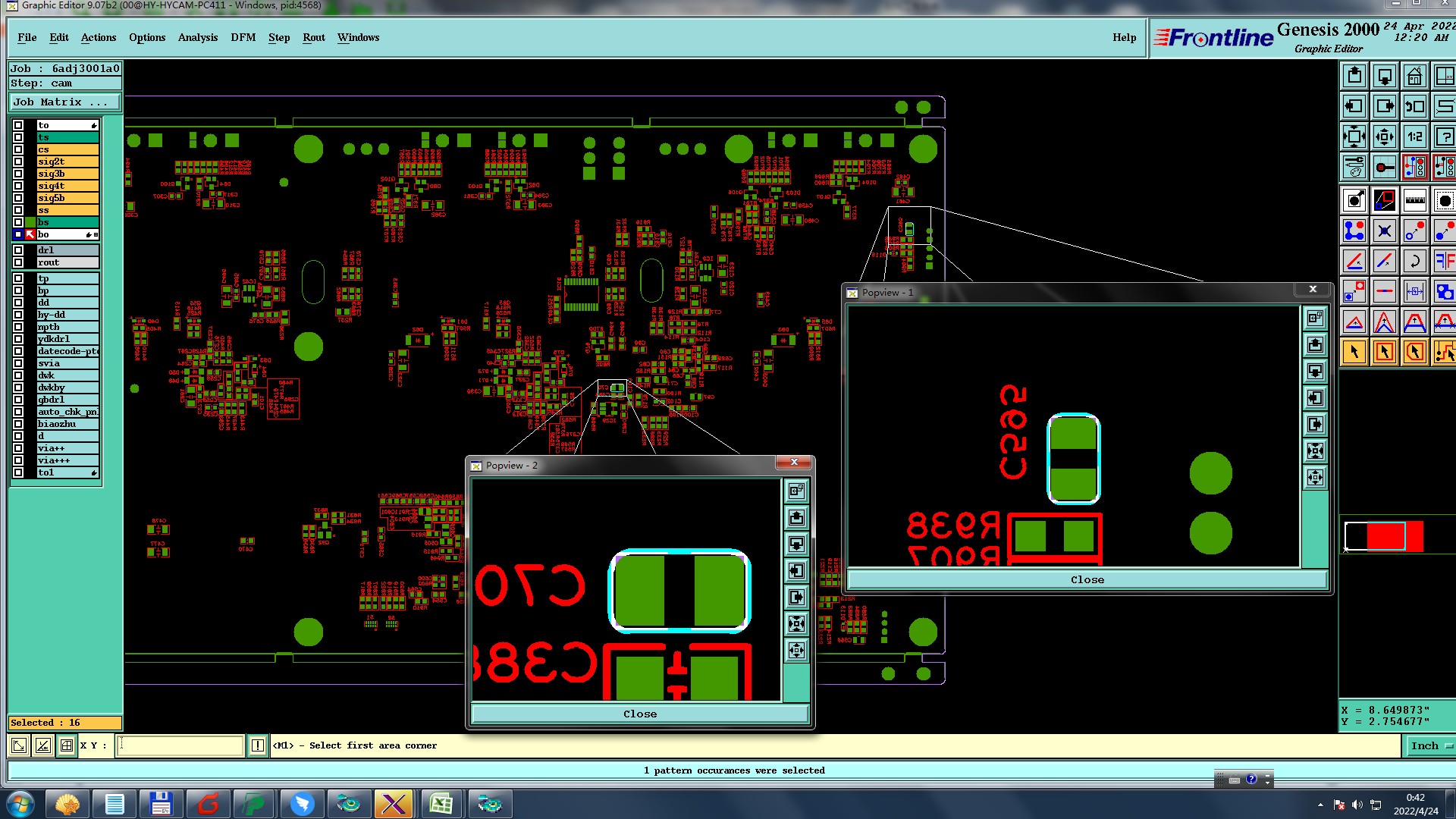
Task: Select the ruler measure tool
Action: pyautogui.click(x=1414, y=200)
